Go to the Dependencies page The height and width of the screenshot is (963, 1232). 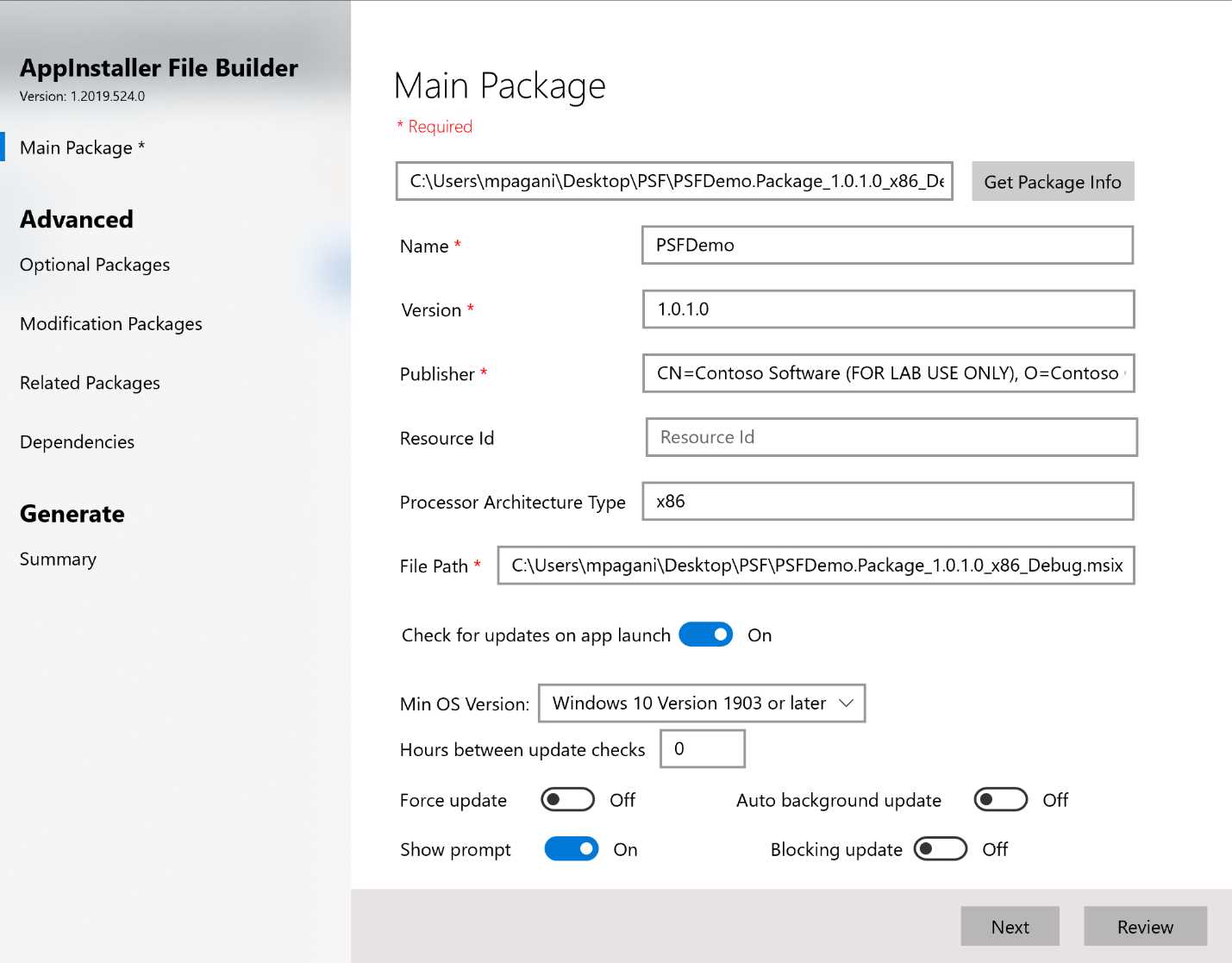pyautogui.click(x=76, y=441)
